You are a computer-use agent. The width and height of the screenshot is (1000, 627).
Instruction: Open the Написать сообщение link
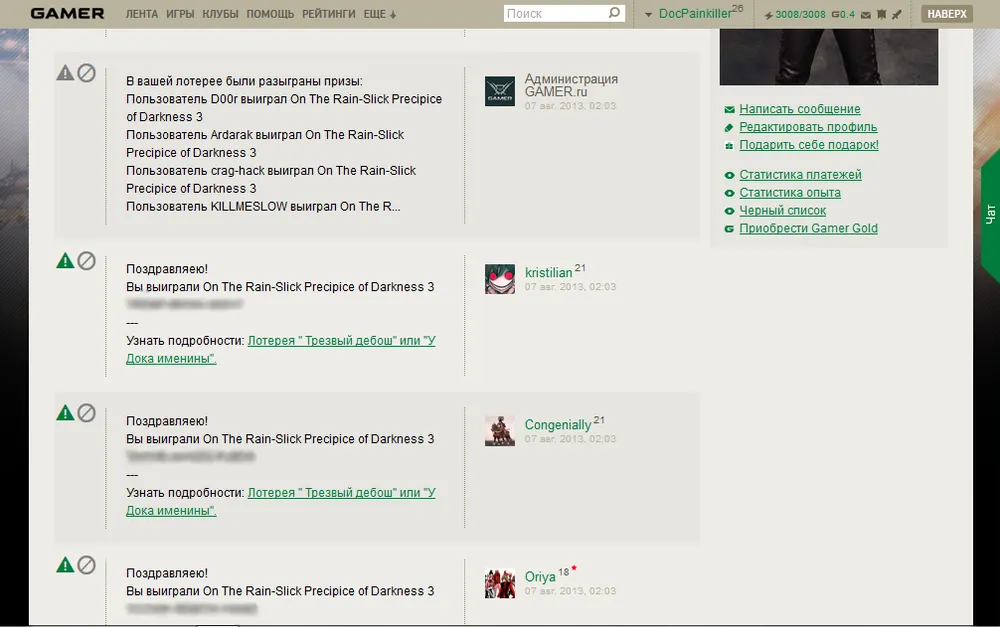pos(799,109)
